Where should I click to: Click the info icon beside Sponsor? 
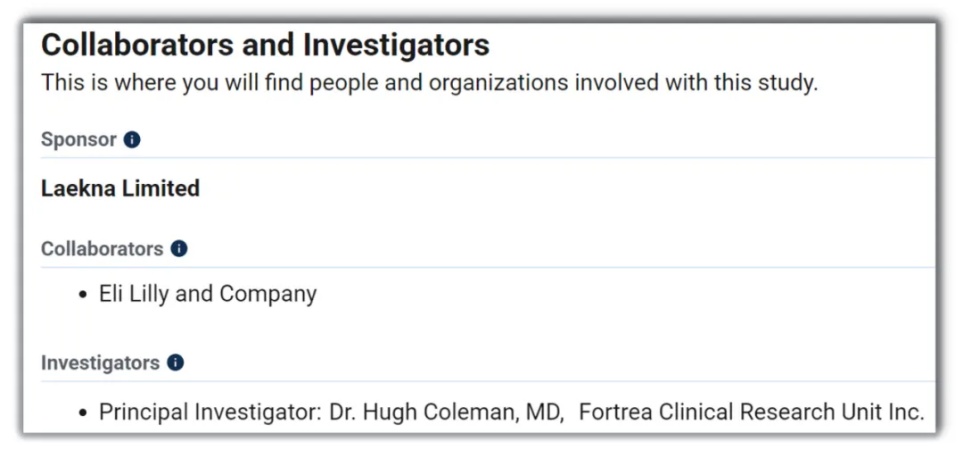[132, 140]
